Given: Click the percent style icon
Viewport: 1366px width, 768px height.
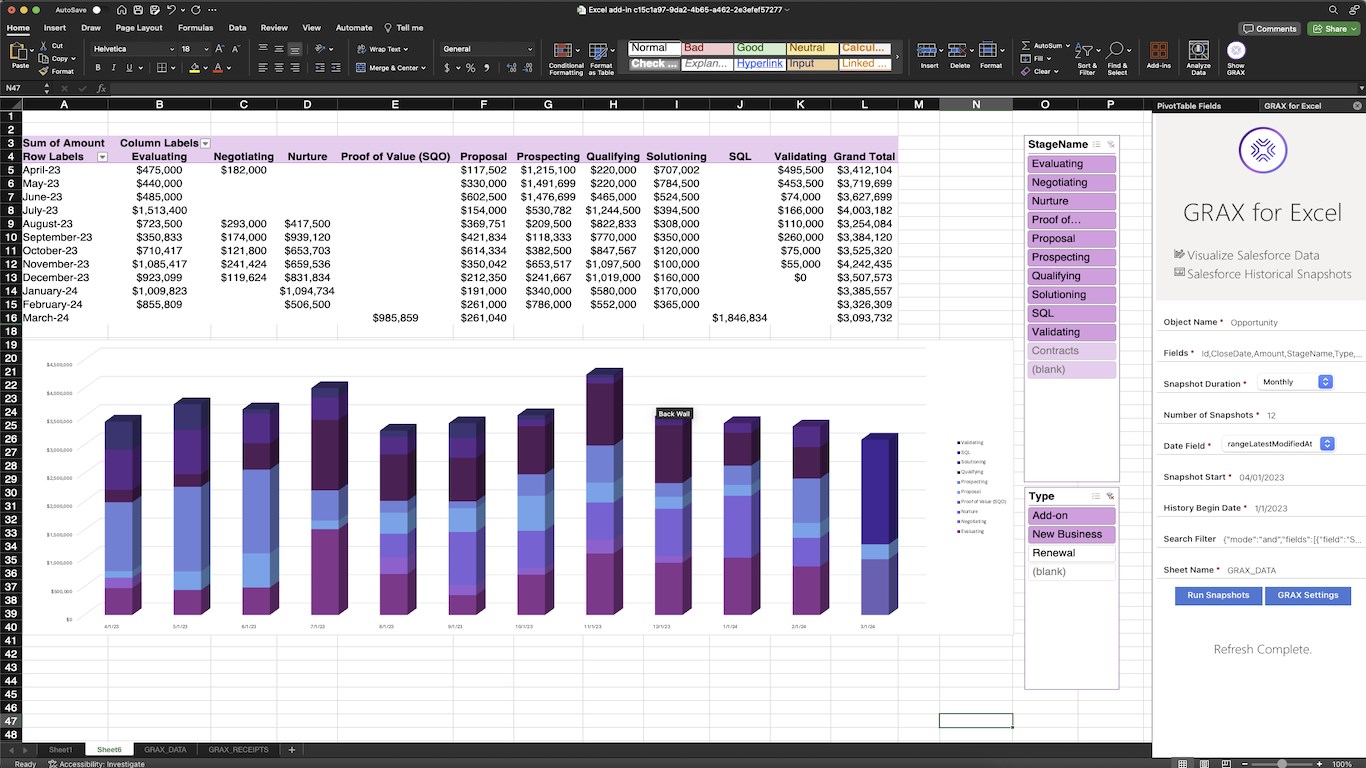Looking at the screenshot, I should click(471, 68).
